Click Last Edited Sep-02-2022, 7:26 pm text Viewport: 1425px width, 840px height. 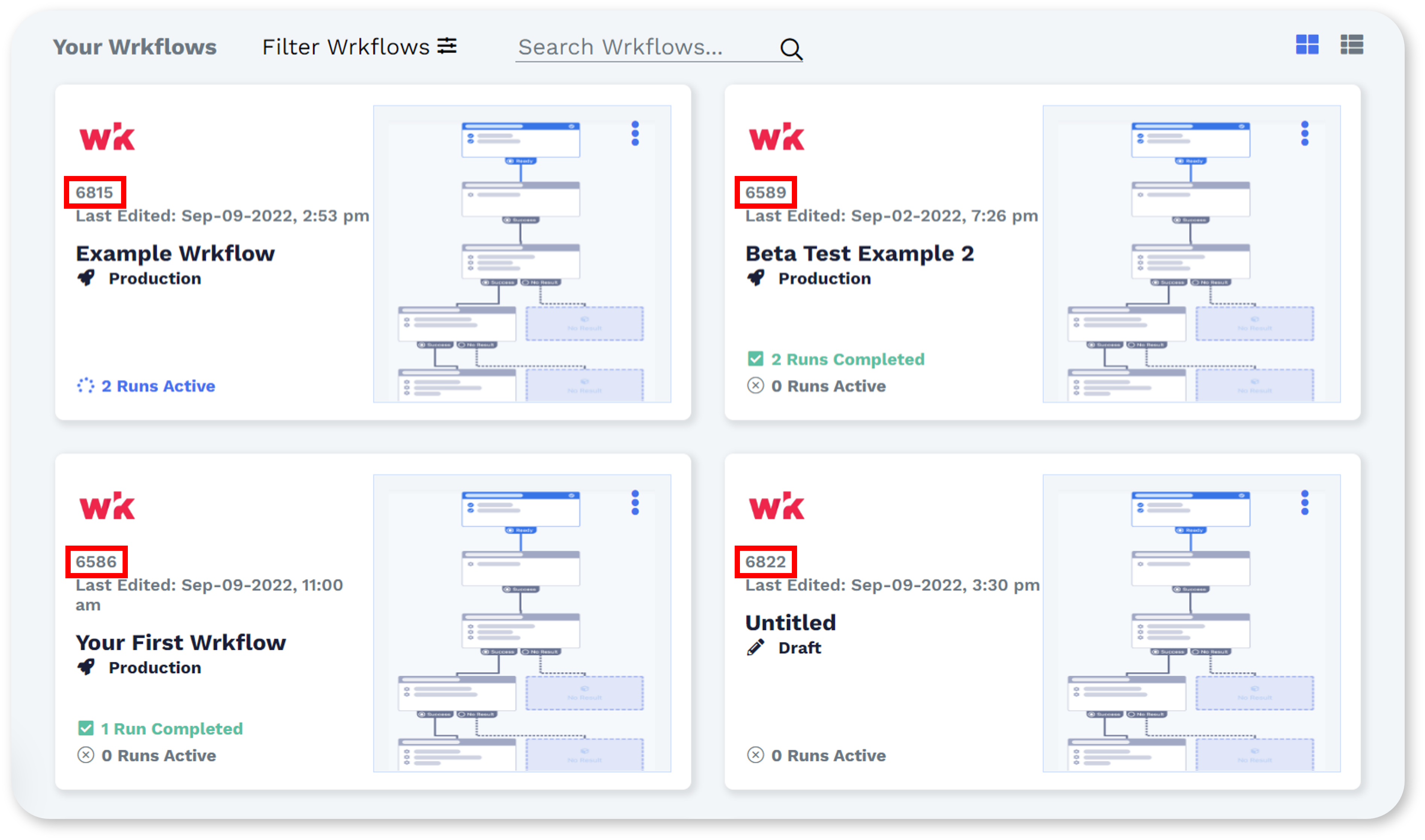(892, 216)
